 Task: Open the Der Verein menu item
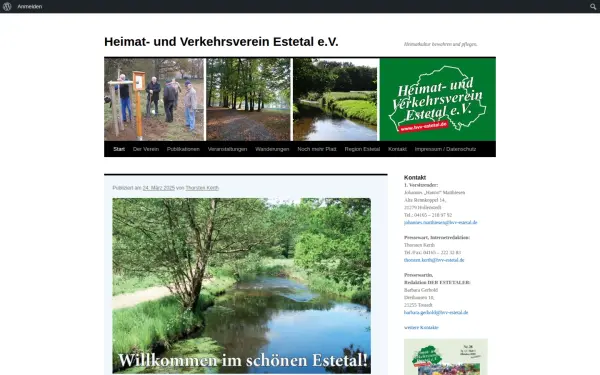(146, 149)
